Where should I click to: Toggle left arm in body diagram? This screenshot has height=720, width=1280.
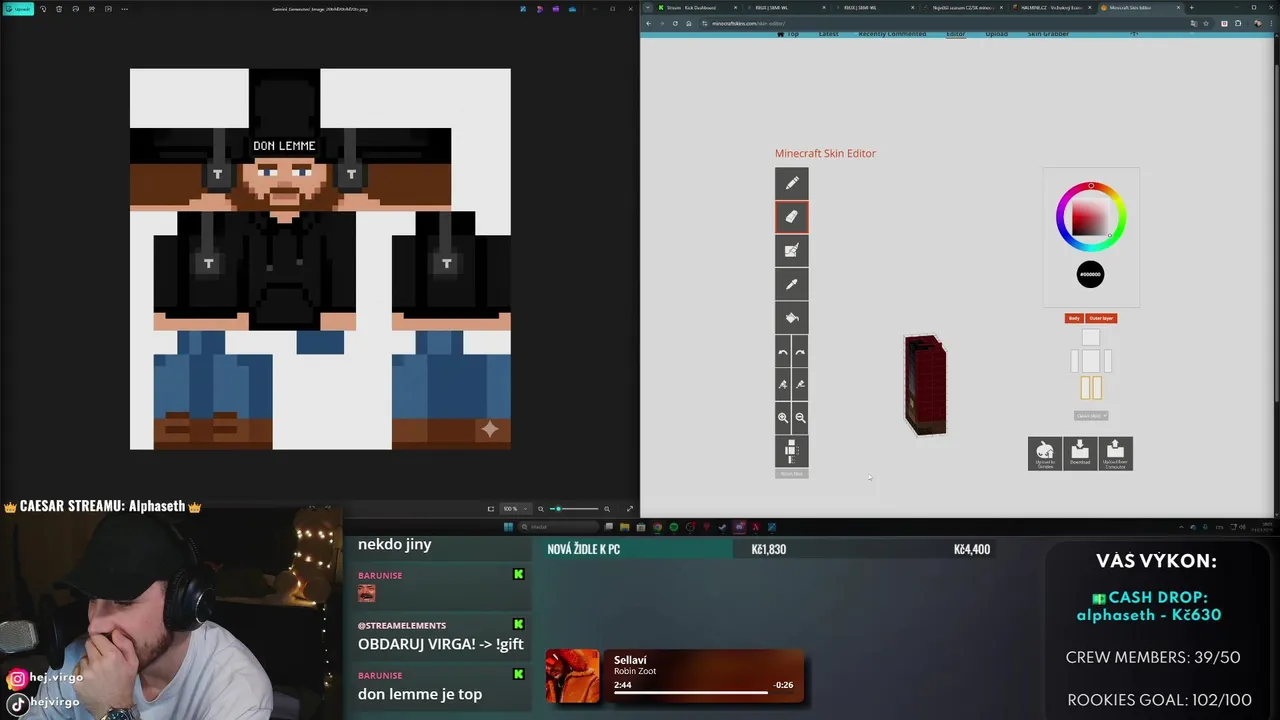pyautogui.click(x=1075, y=361)
